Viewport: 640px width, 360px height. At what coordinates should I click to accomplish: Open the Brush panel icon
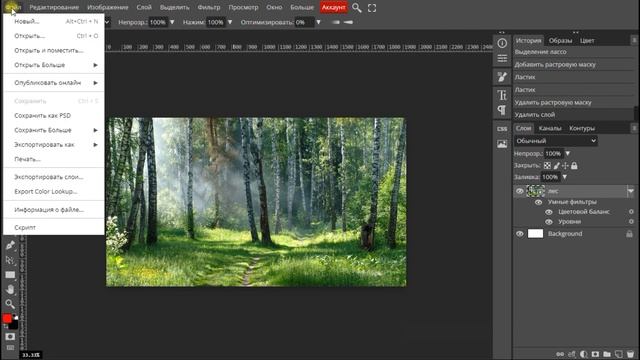pos(502,77)
